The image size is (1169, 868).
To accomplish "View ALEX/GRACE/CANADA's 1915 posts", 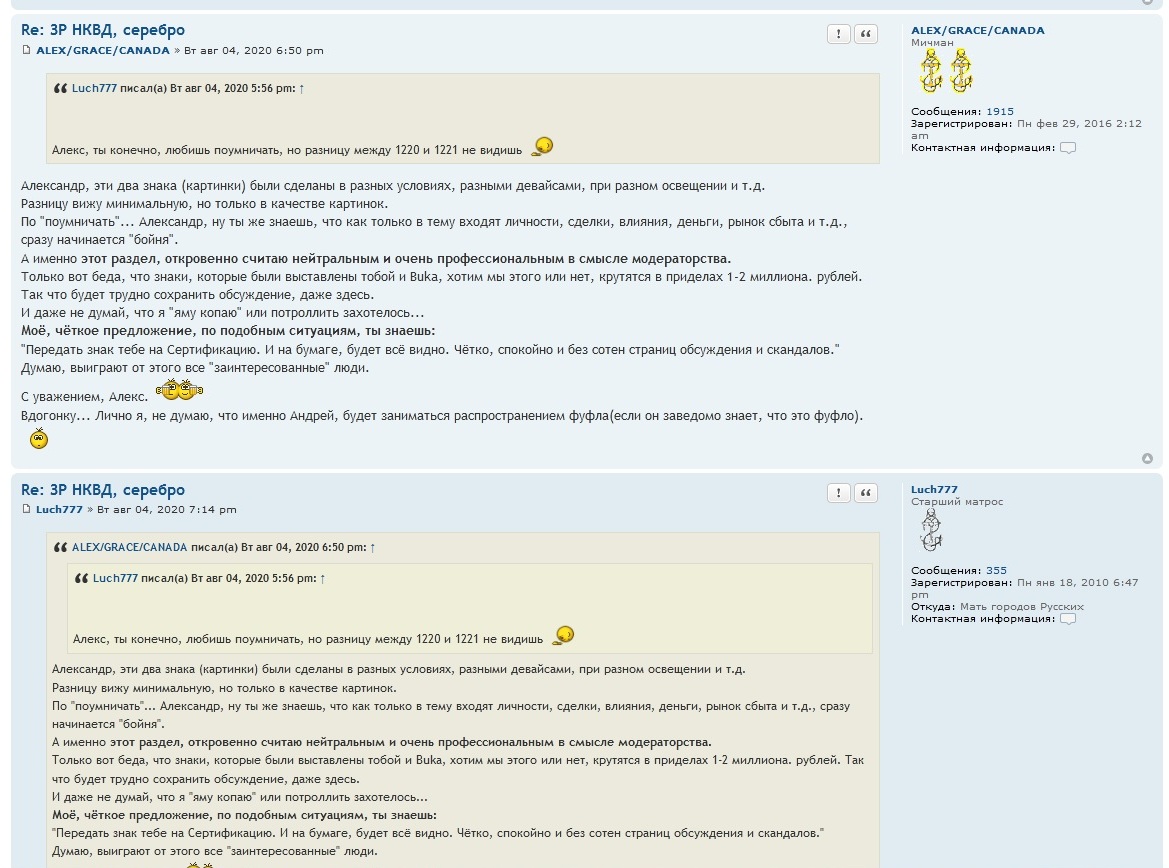I will [x=999, y=112].
